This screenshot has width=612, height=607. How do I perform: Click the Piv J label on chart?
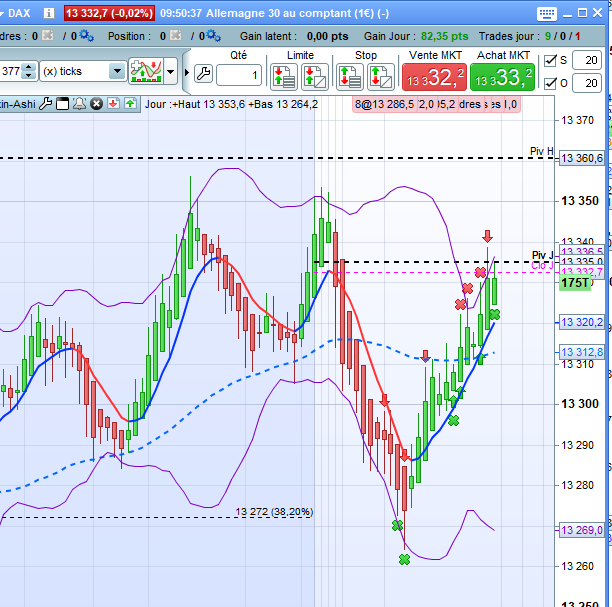click(543, 255)
